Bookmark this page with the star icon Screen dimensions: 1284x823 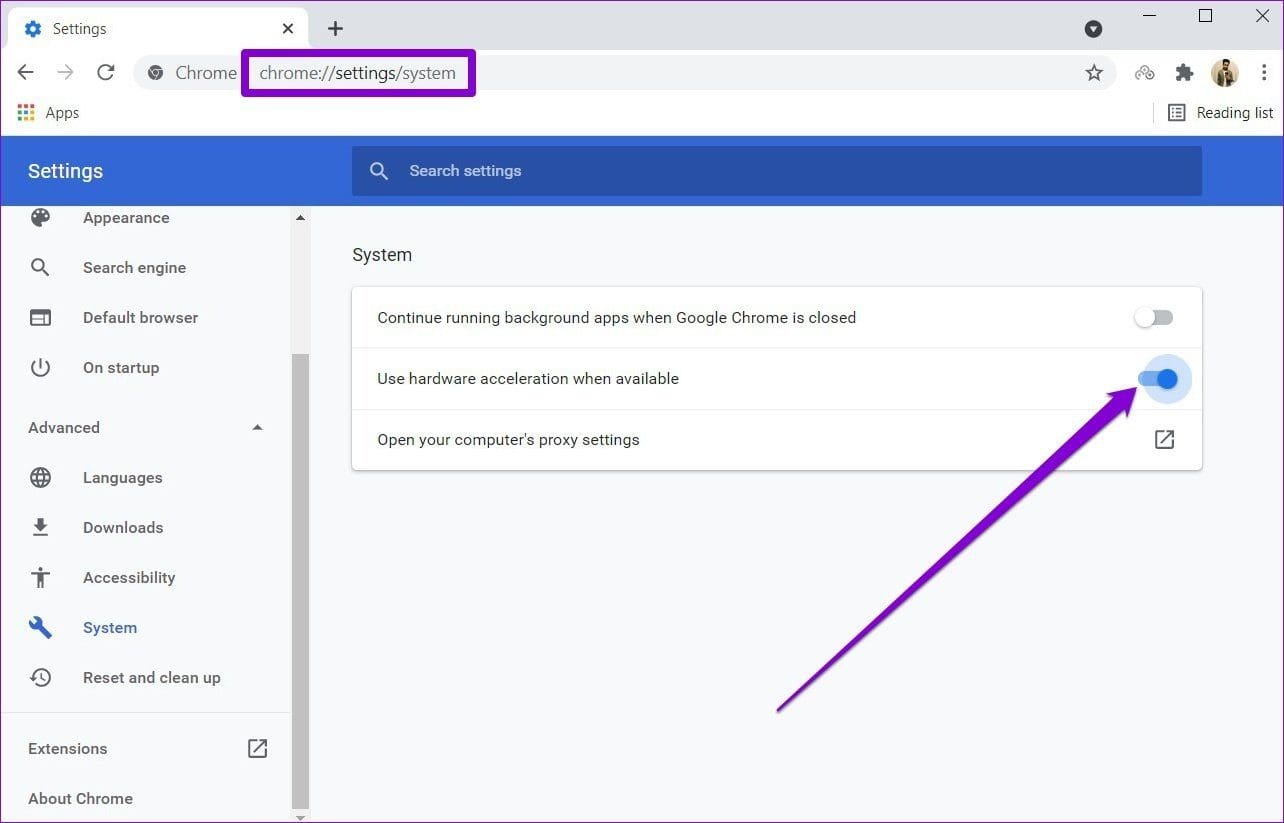tap(1094, 72)
